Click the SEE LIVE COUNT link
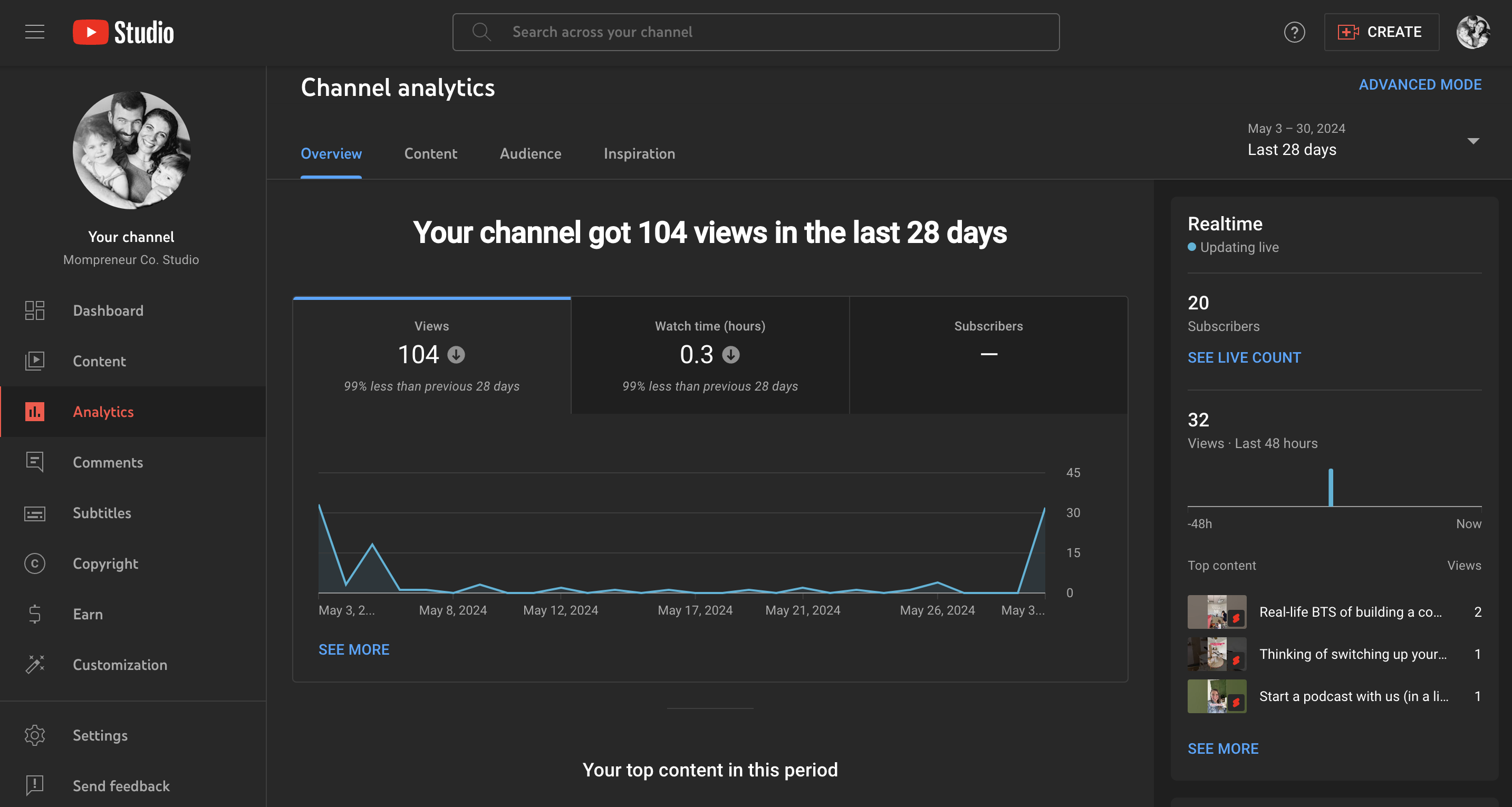1512x807 pixels. click(1244, 358)
